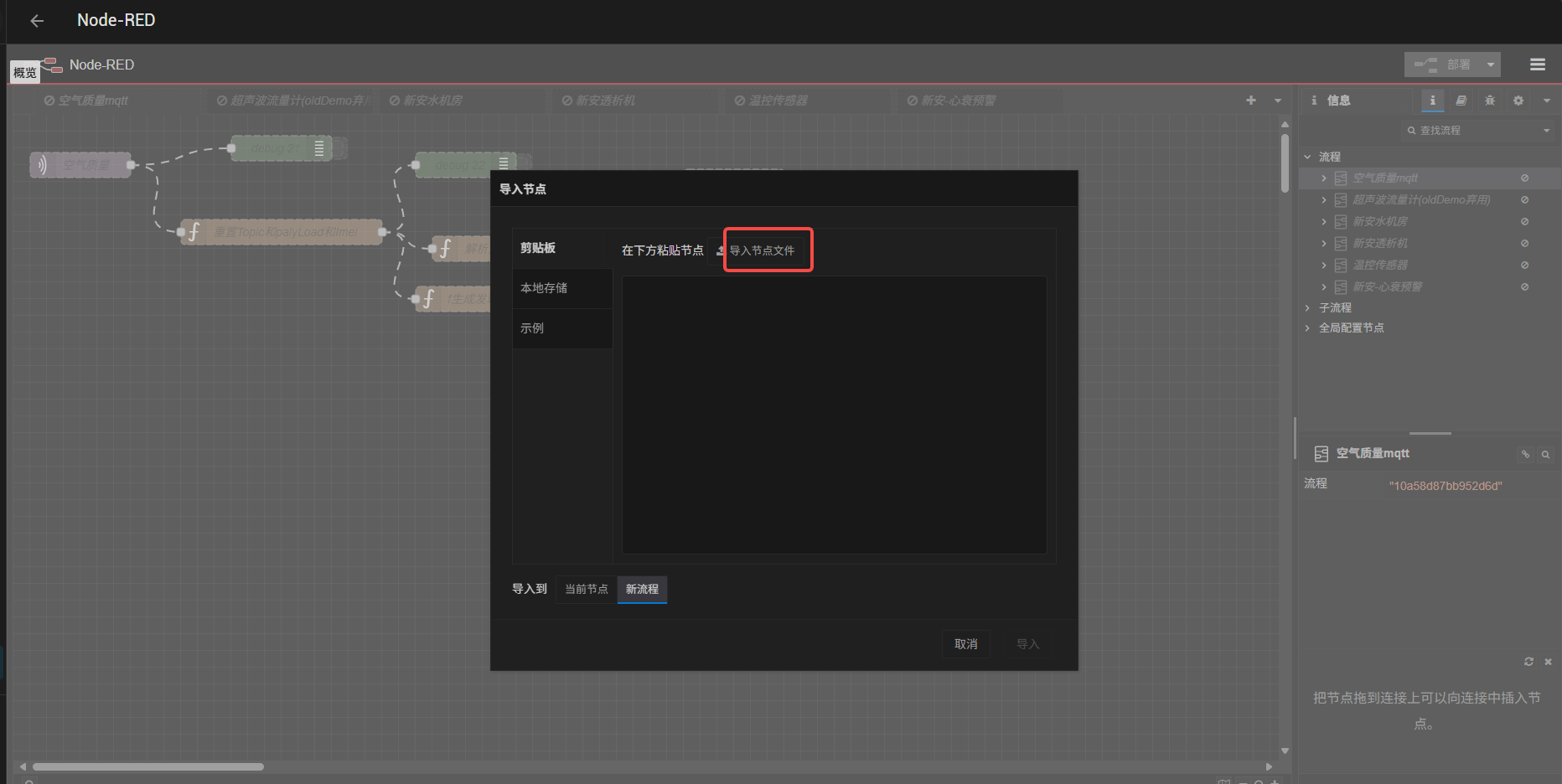
Task: Open the help book sidebar tab
Action: click(x=1461, y=101)
